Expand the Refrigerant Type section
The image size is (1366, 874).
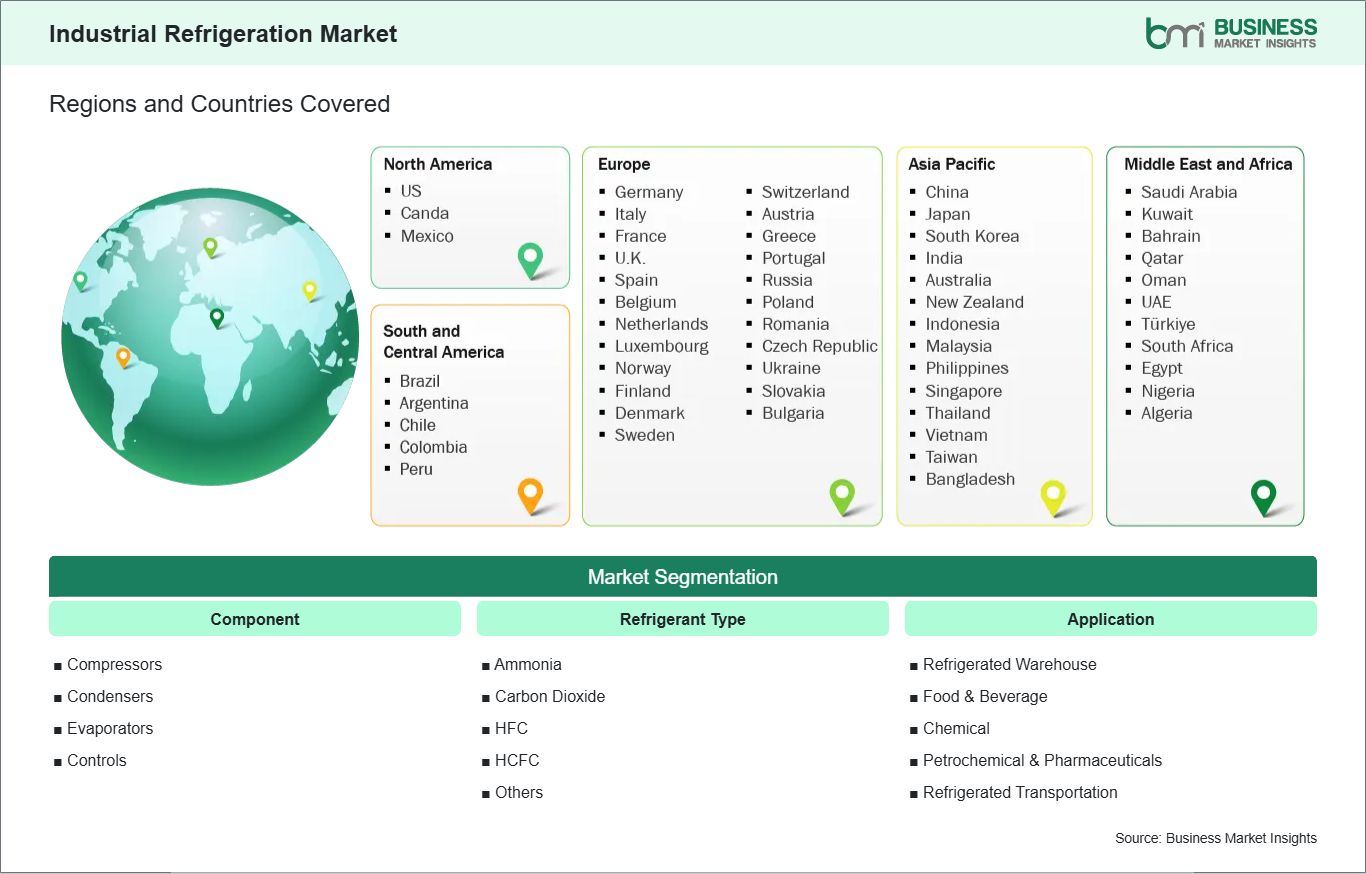682,619
